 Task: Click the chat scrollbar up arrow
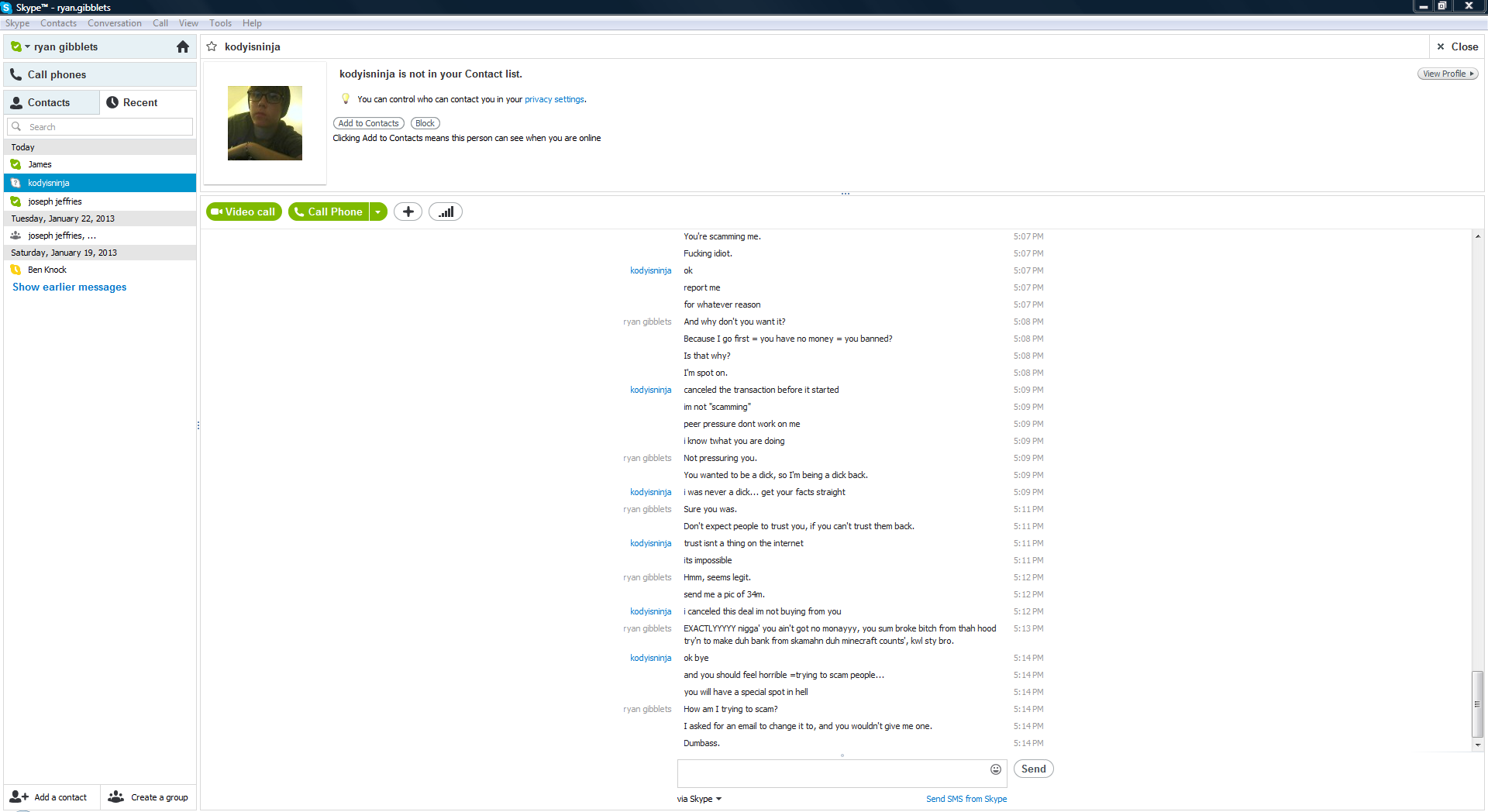click(x=1478, y=236)
